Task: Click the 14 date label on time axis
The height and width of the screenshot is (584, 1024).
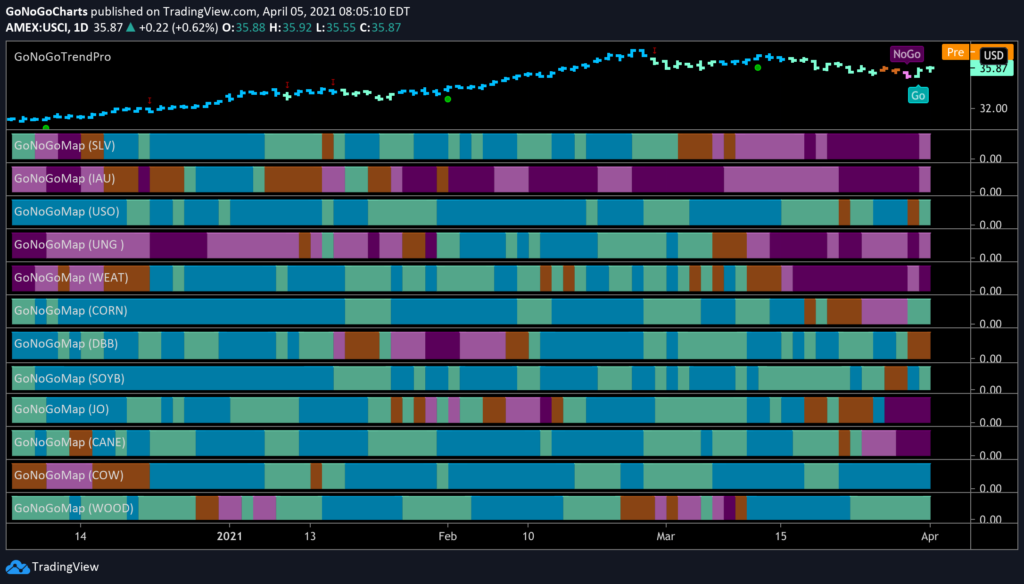Action: [x=80, y=536]
